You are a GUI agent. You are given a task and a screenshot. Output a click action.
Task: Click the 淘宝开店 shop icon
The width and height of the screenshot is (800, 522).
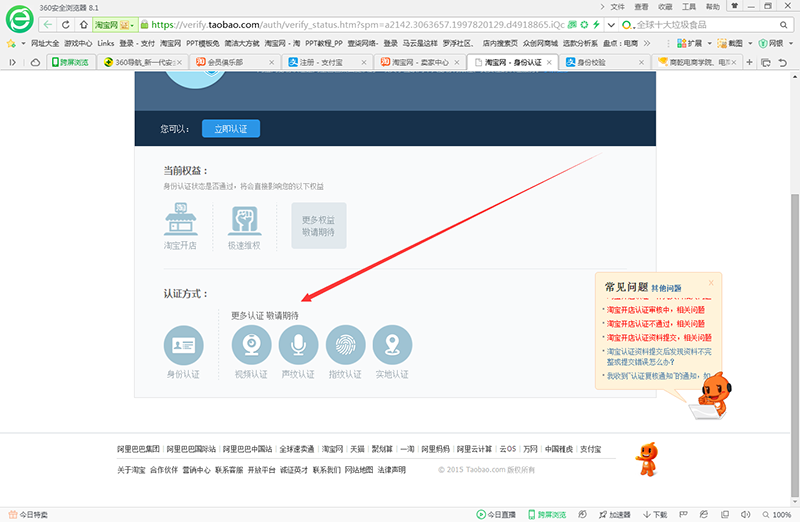point(181,219)
